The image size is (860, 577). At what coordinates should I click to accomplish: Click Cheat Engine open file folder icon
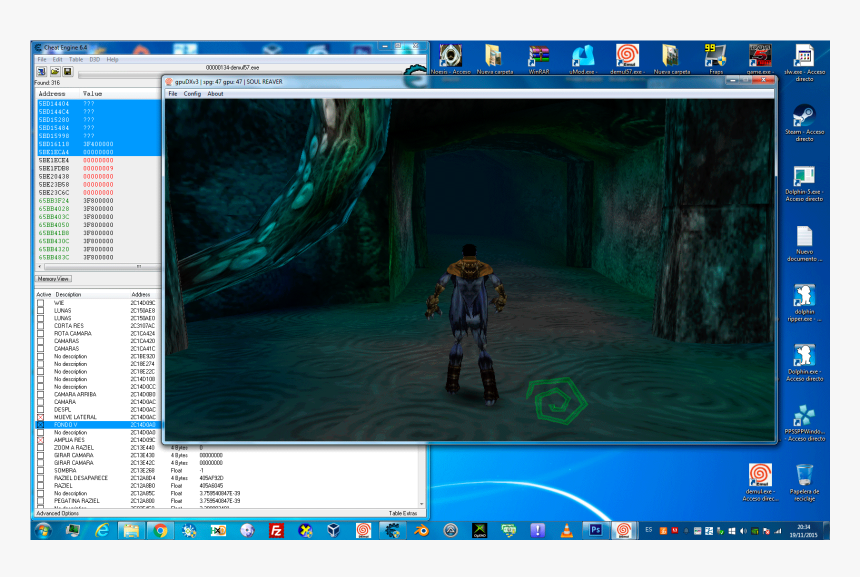pos(55,71)
